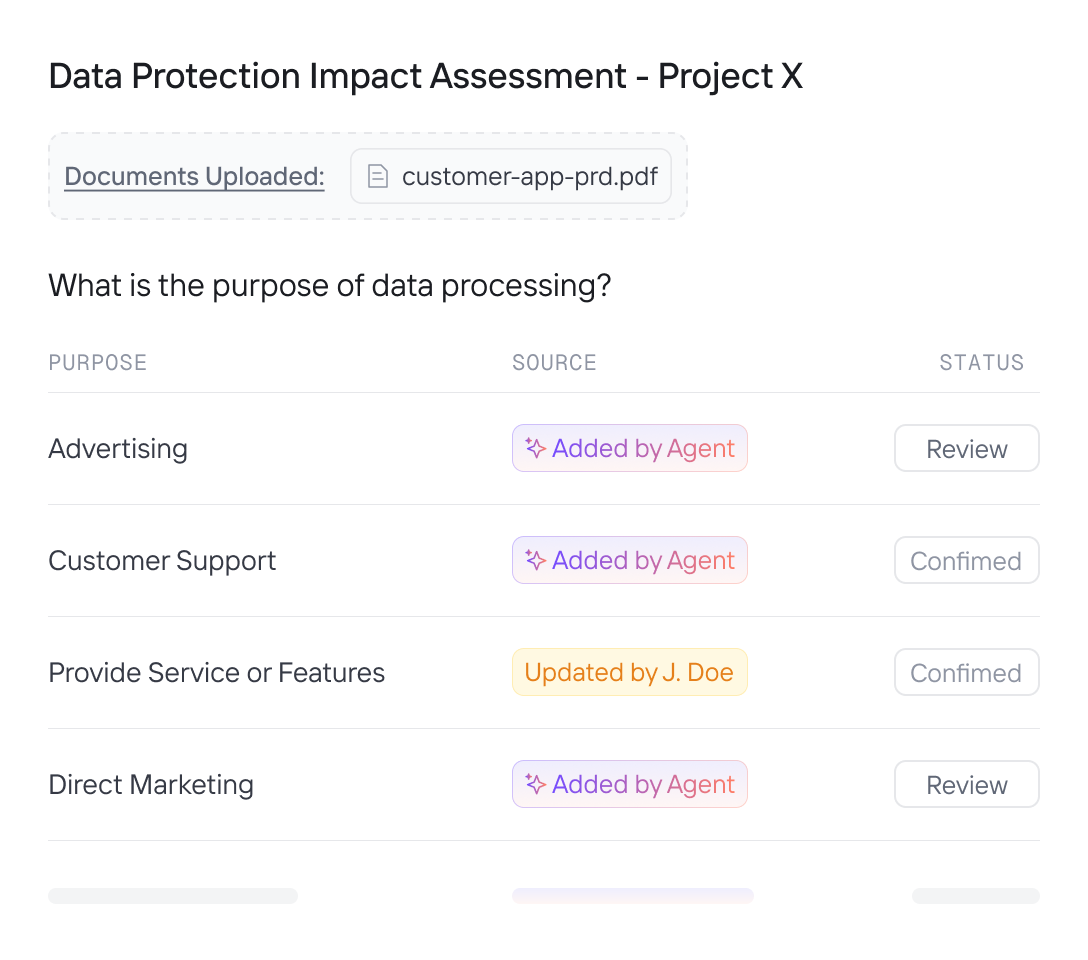Click Confimed status for Provide Service or Features
The width and height of the screenshot is (1088, 960).
pos(966,673)
